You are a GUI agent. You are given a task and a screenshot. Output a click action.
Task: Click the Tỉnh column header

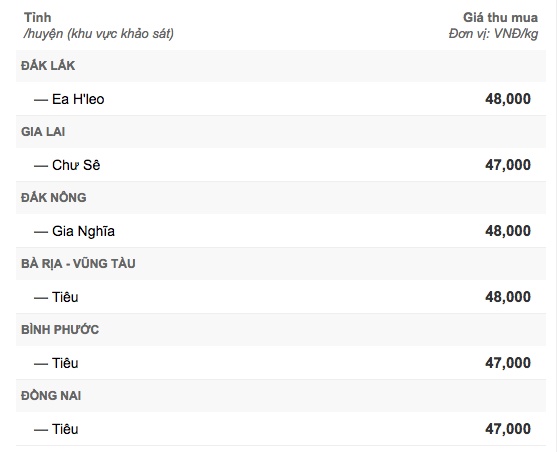pyautogui.click(x=37, y=17)
